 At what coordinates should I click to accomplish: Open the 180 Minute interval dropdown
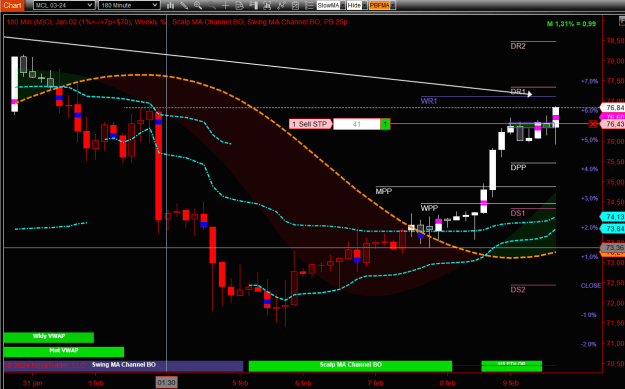pyautogui.click(x=129, y=5)
